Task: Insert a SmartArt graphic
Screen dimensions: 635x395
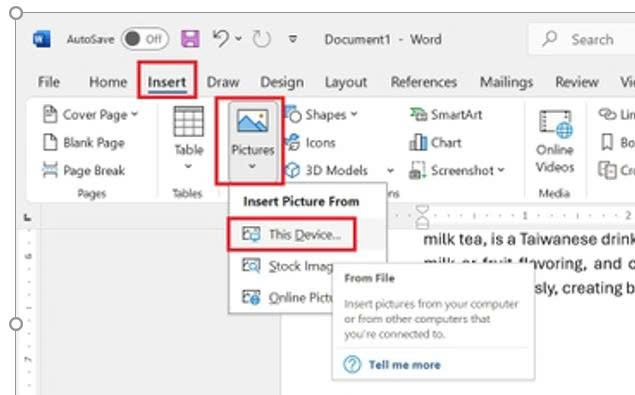Action: 446,115
